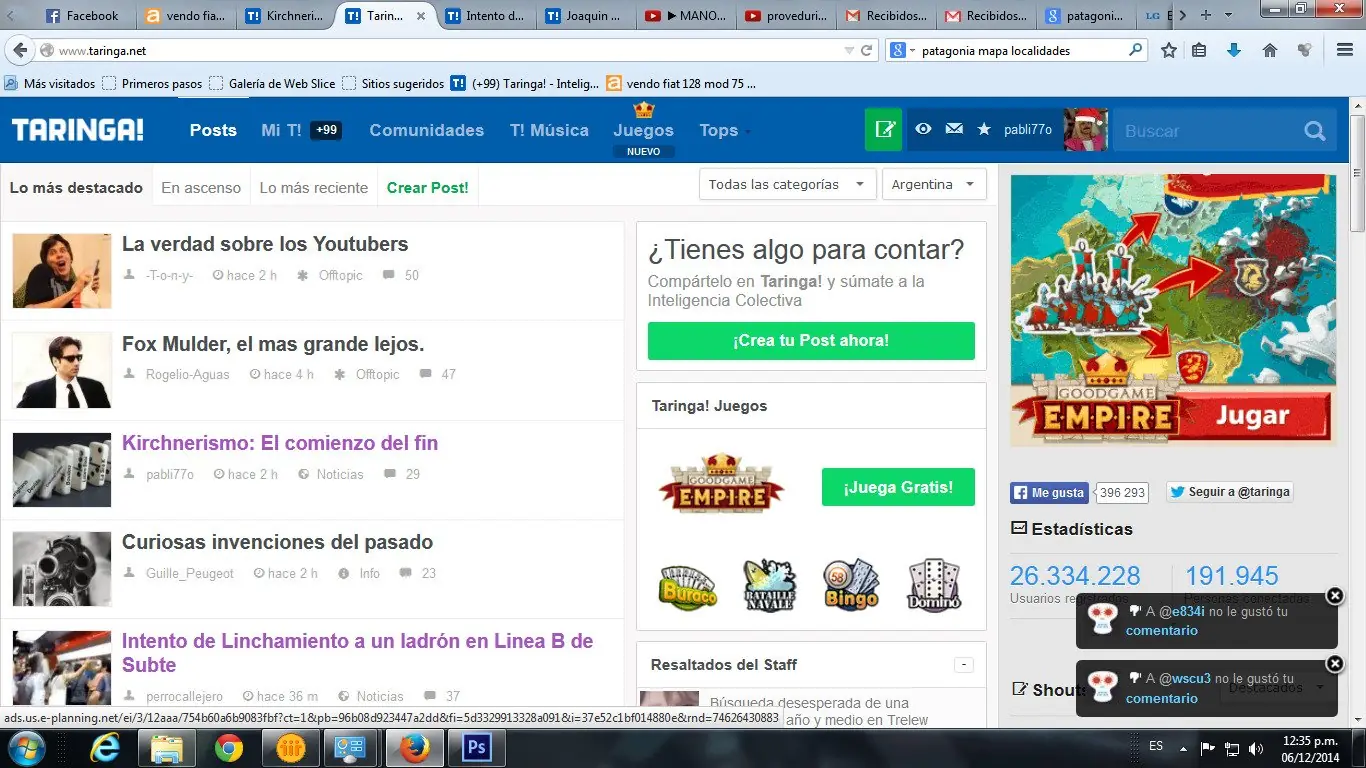Go to Firefox home page icon
Screen dimensions: 1366x768
point(1270,50)
